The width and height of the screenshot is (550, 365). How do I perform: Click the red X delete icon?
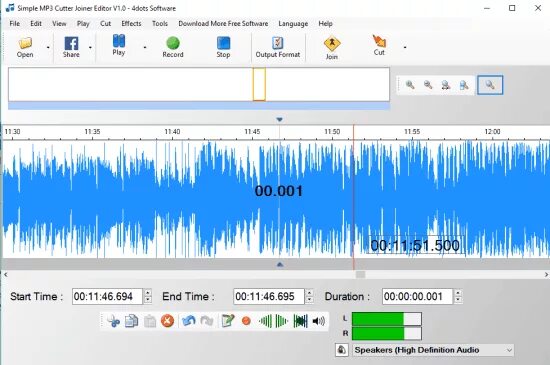167,321
